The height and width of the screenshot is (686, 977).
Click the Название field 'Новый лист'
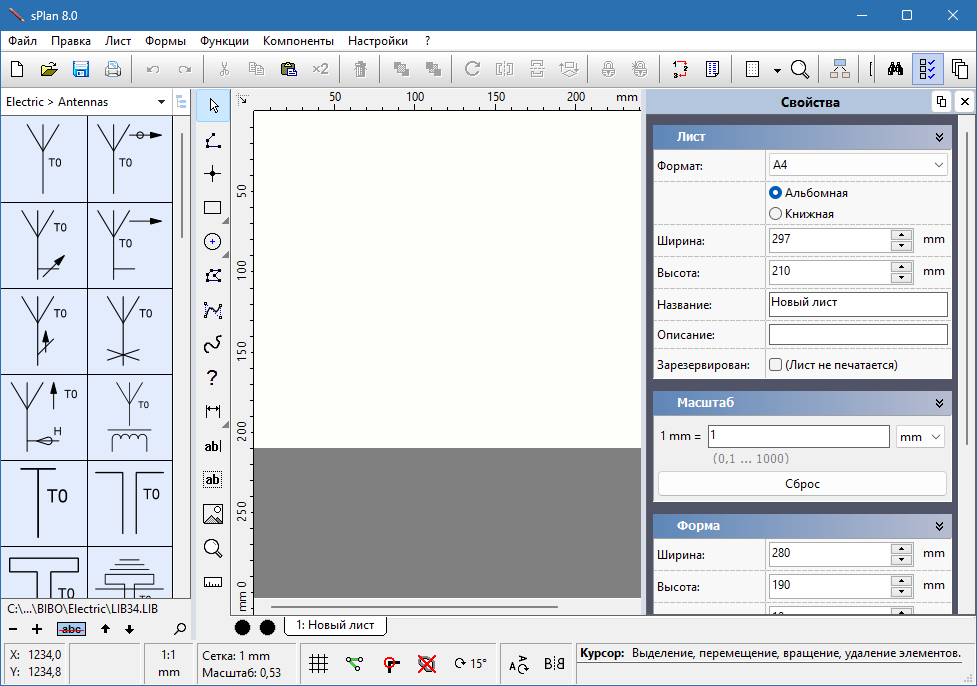tap(858, 304)
